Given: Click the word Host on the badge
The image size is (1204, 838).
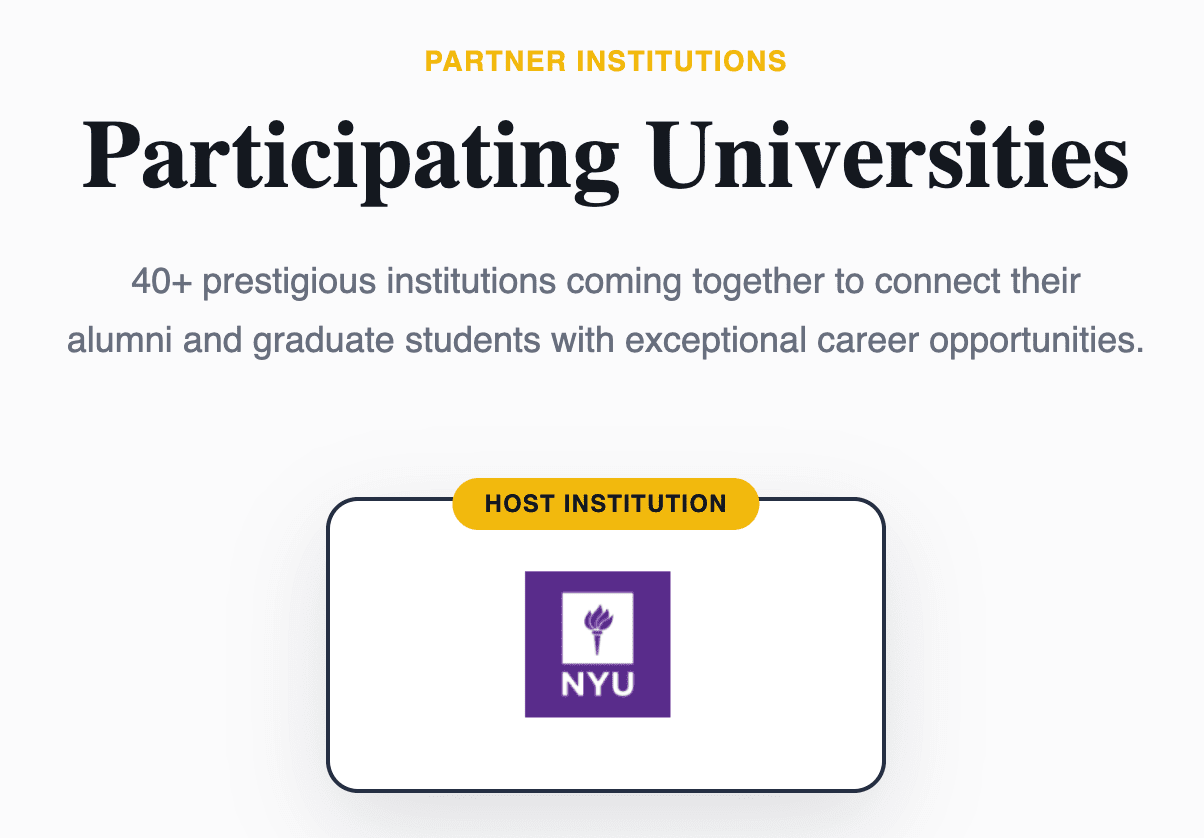Looking at the screenshot, I should (521, 503).
